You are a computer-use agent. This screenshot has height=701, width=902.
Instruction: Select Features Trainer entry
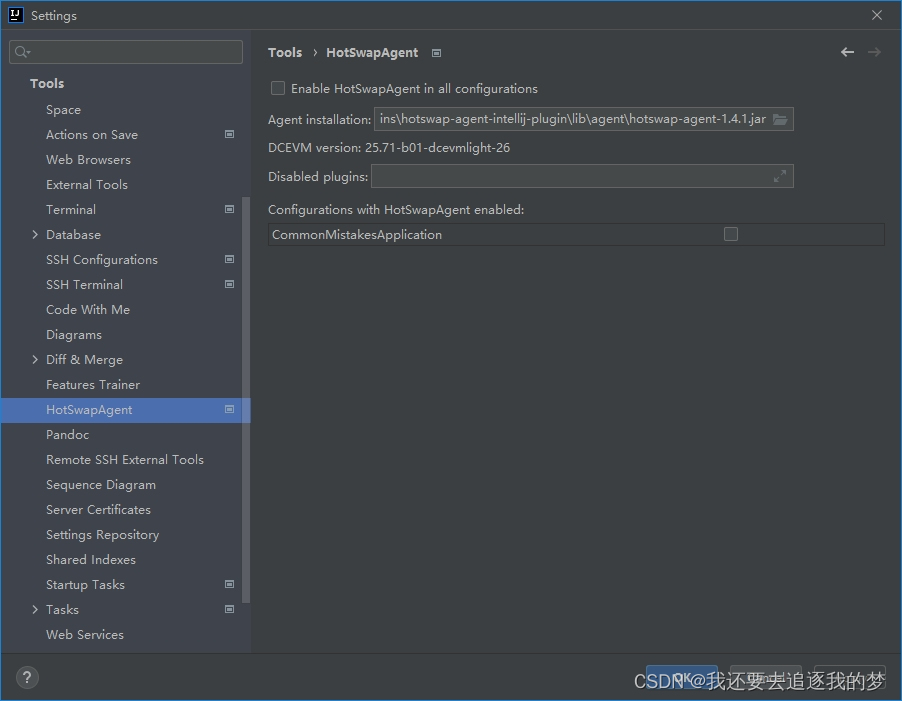click(x=93, y=385)
